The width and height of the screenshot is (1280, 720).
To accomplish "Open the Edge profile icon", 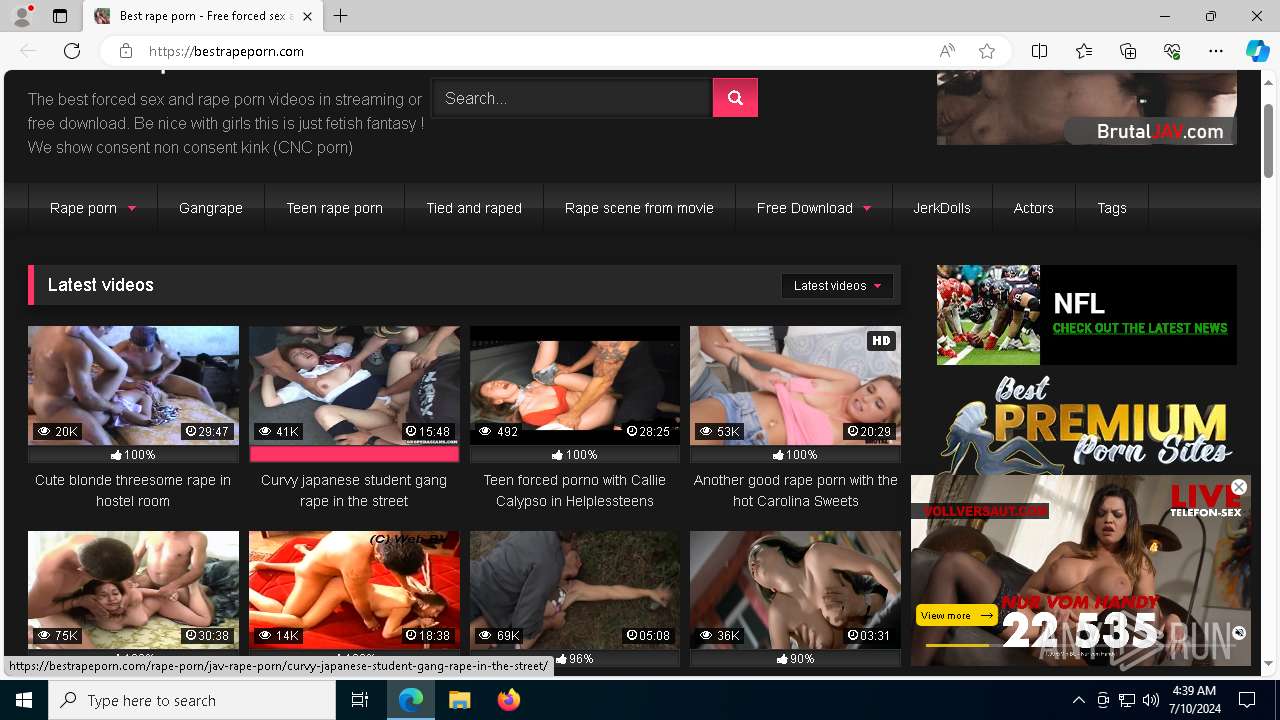I will pos(22,16).
